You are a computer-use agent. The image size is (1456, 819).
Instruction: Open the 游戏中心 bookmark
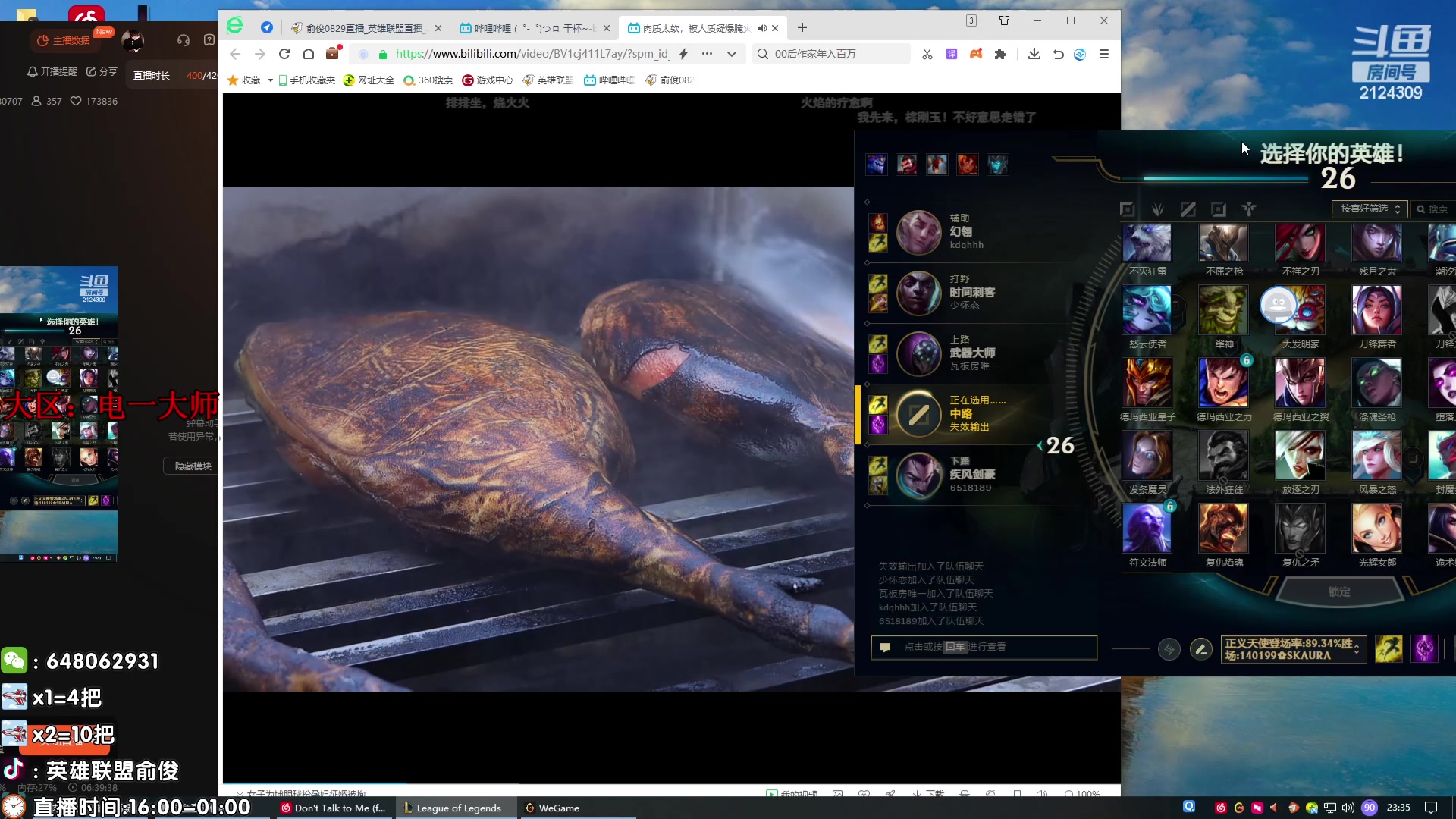pos(488,80)
